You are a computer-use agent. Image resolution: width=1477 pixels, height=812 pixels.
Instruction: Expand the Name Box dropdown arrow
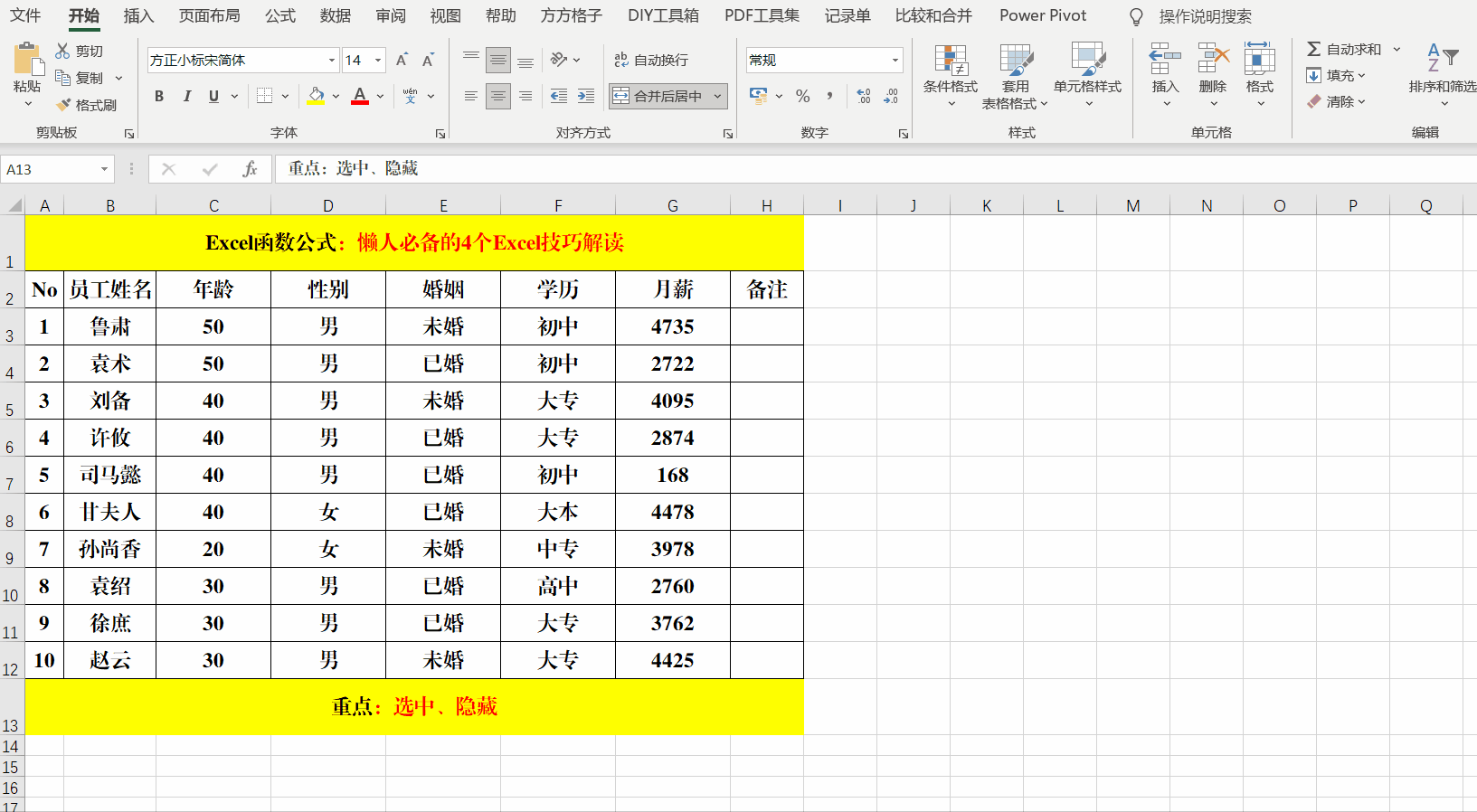point(104,169)
